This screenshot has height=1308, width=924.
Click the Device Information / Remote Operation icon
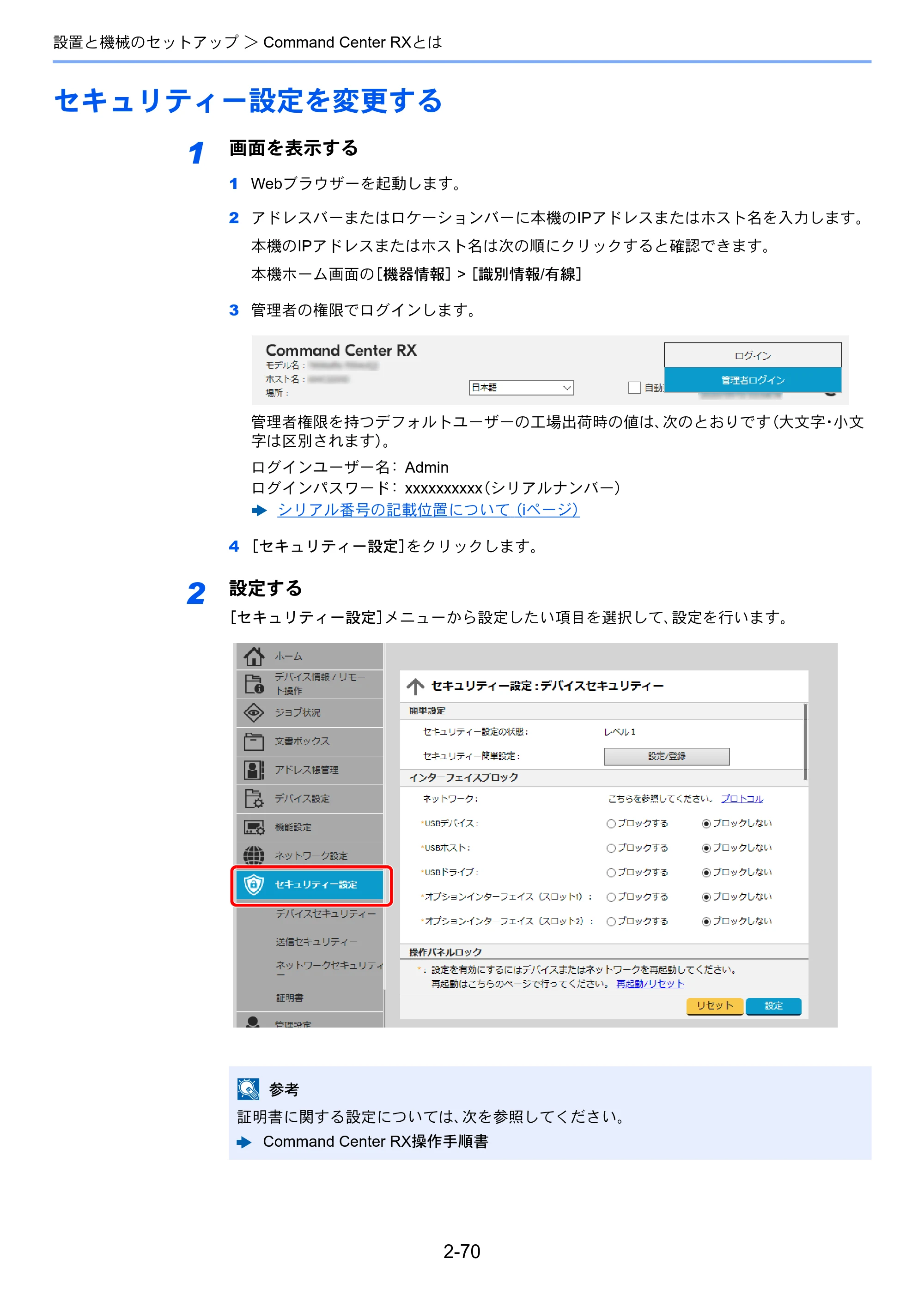point(254,684)
